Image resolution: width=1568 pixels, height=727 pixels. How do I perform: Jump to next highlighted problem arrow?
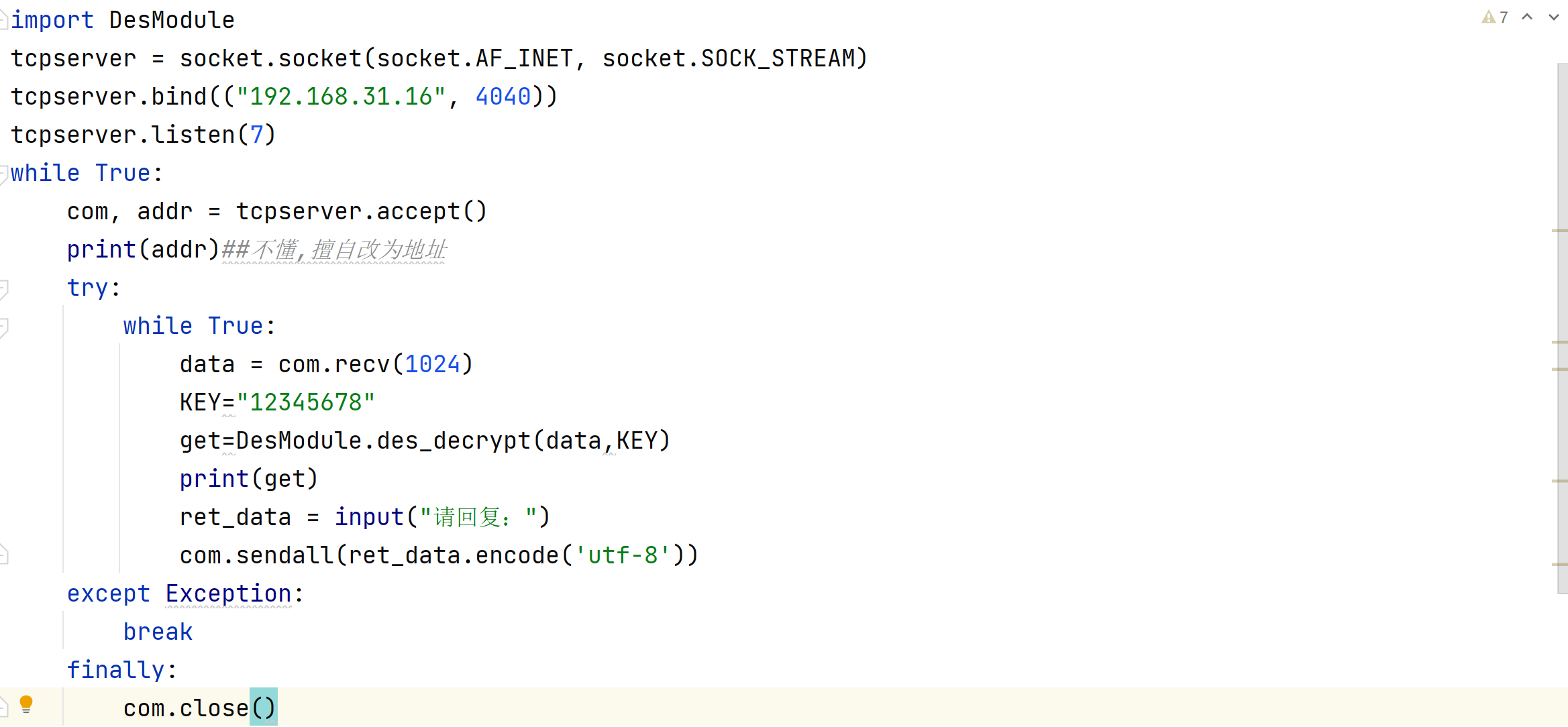pyautogui.click(x=1553, y=17)
